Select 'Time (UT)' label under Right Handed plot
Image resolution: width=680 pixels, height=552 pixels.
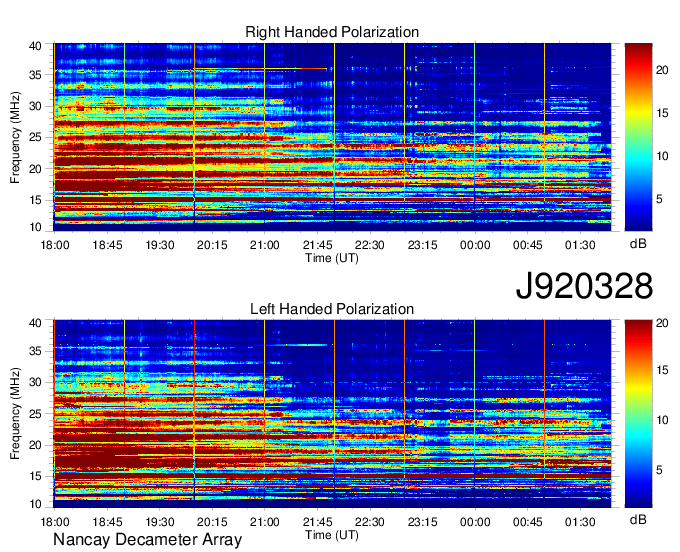332,258
